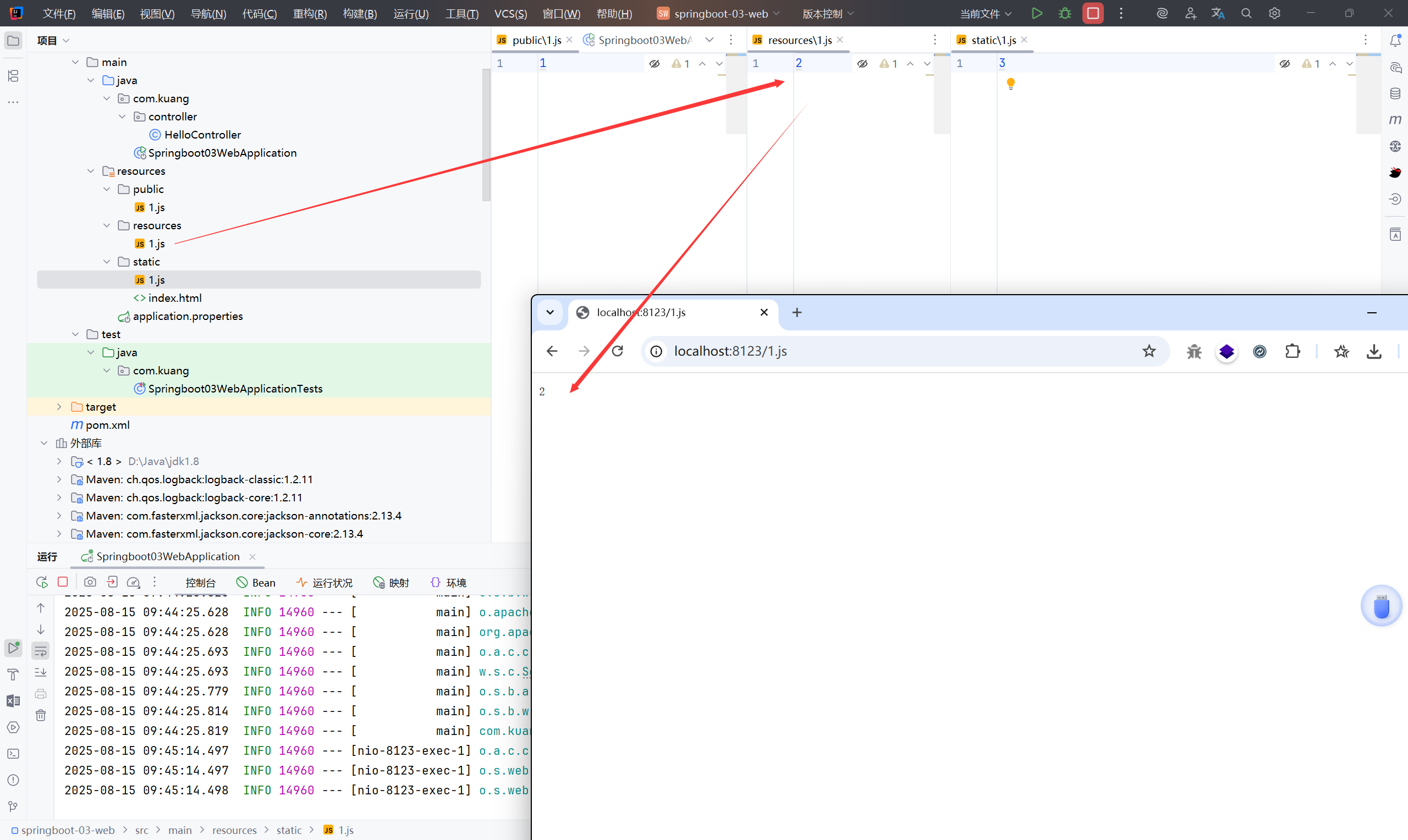Open the Git tool window icon
The width and height of the screenshot is (1408, 840).
tap(13, 806)
